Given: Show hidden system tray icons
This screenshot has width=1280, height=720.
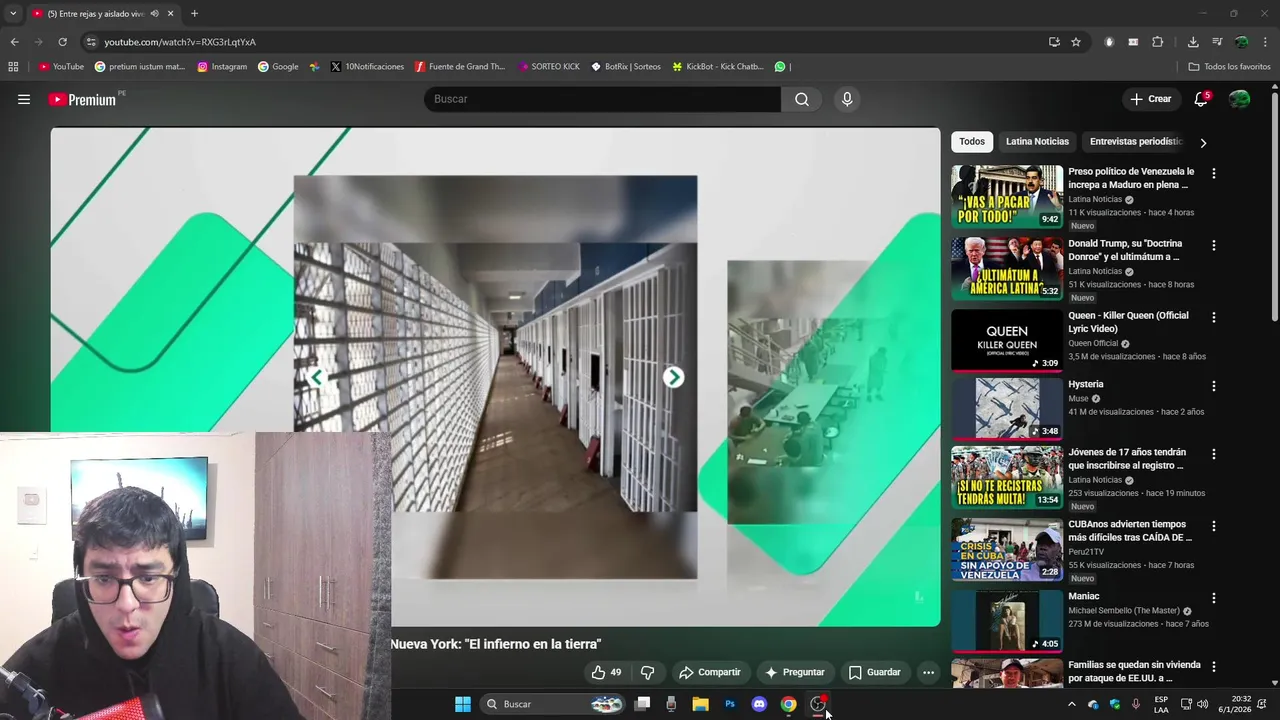Looking at the screenshot, I should click(1071, 704).
